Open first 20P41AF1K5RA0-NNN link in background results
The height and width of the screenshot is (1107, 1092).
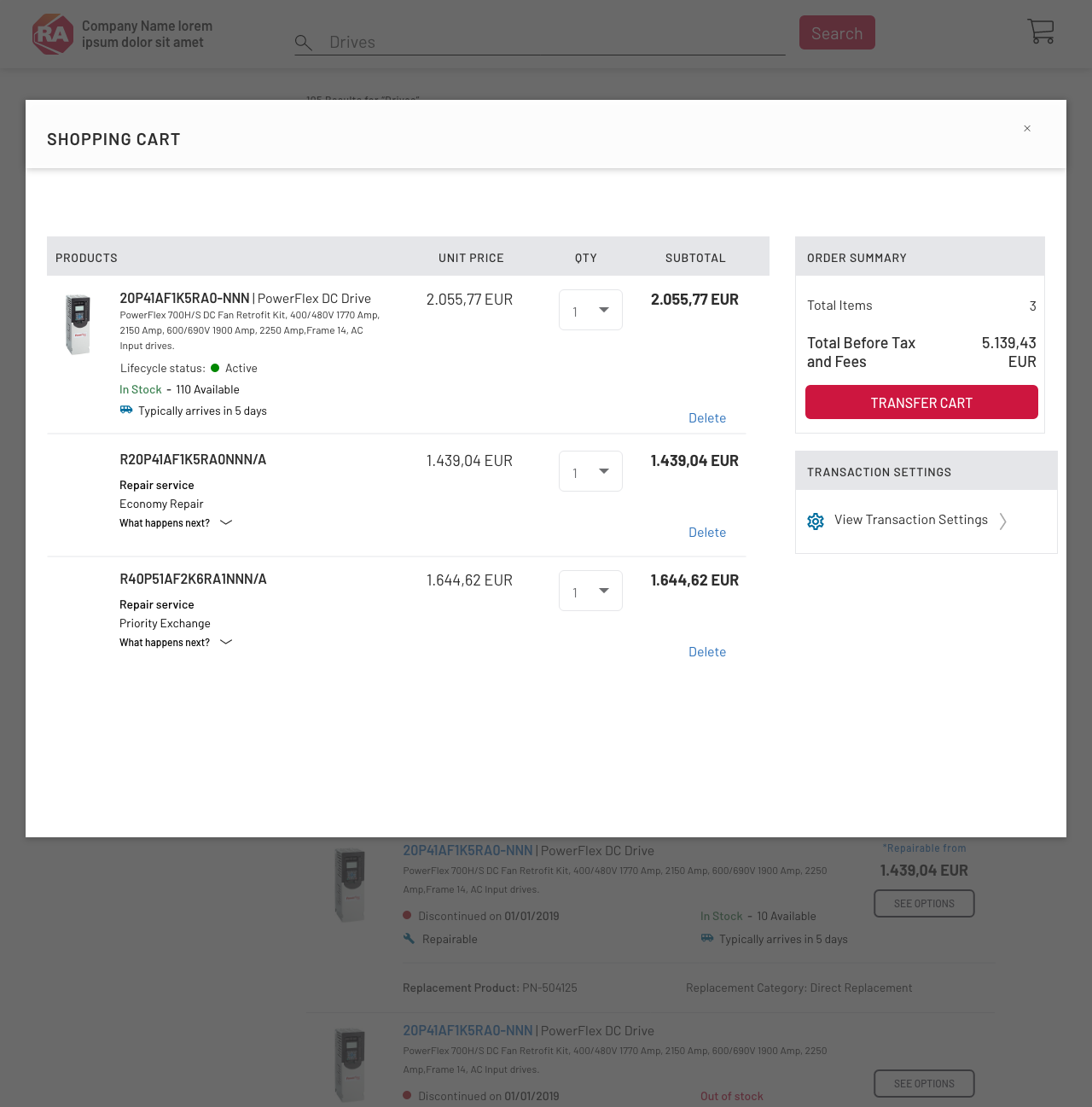click(468, 850)
